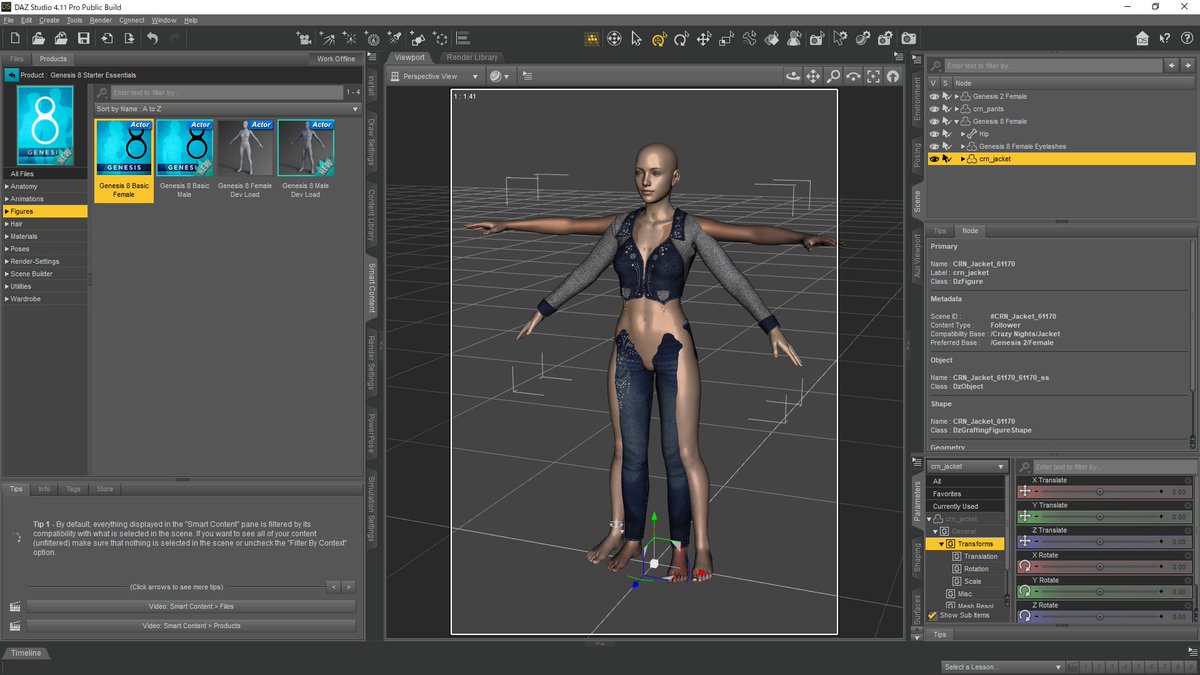Viewport: 1200px width, 675px height.
Task: Open the Sort by Name dropdown
Action: [x=228, y=108]
